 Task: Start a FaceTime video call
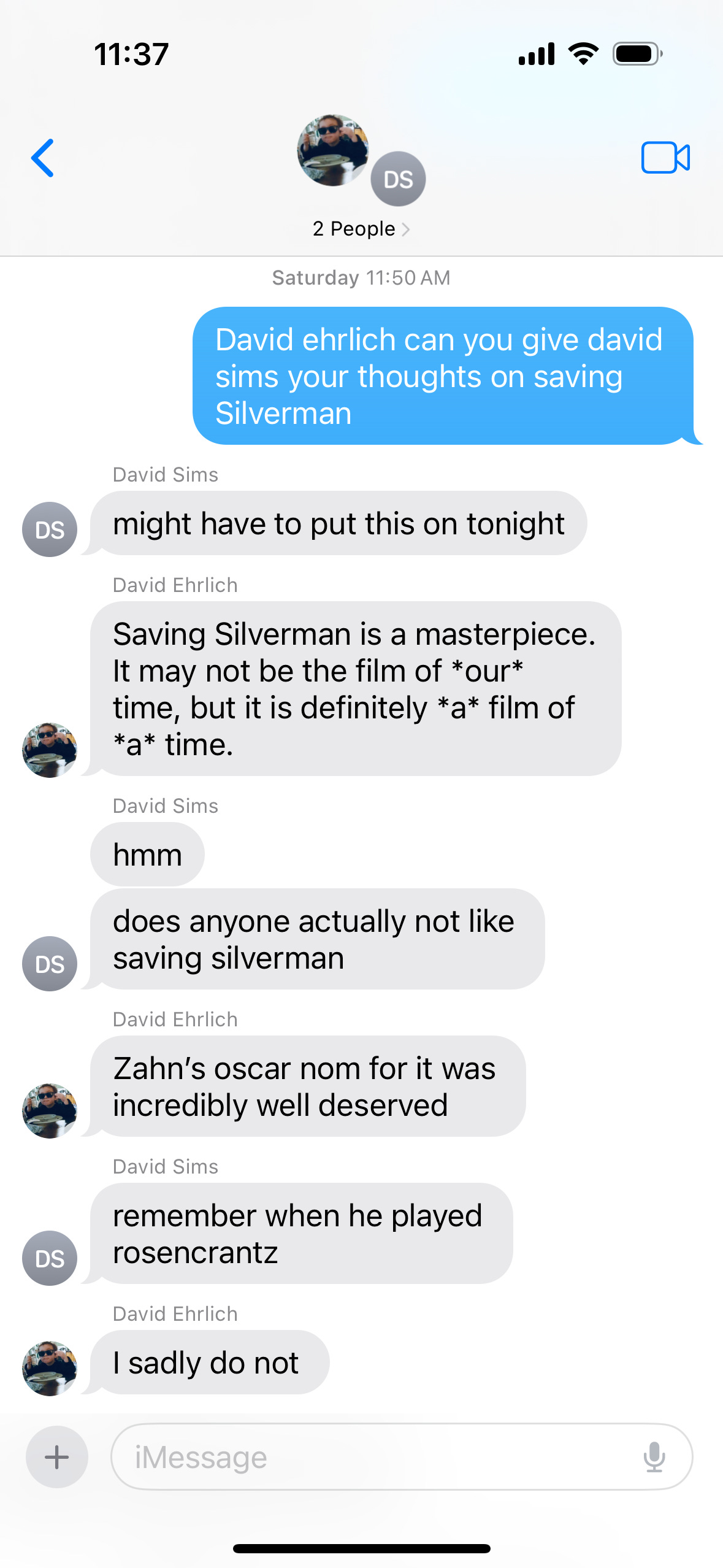(665, 158)
